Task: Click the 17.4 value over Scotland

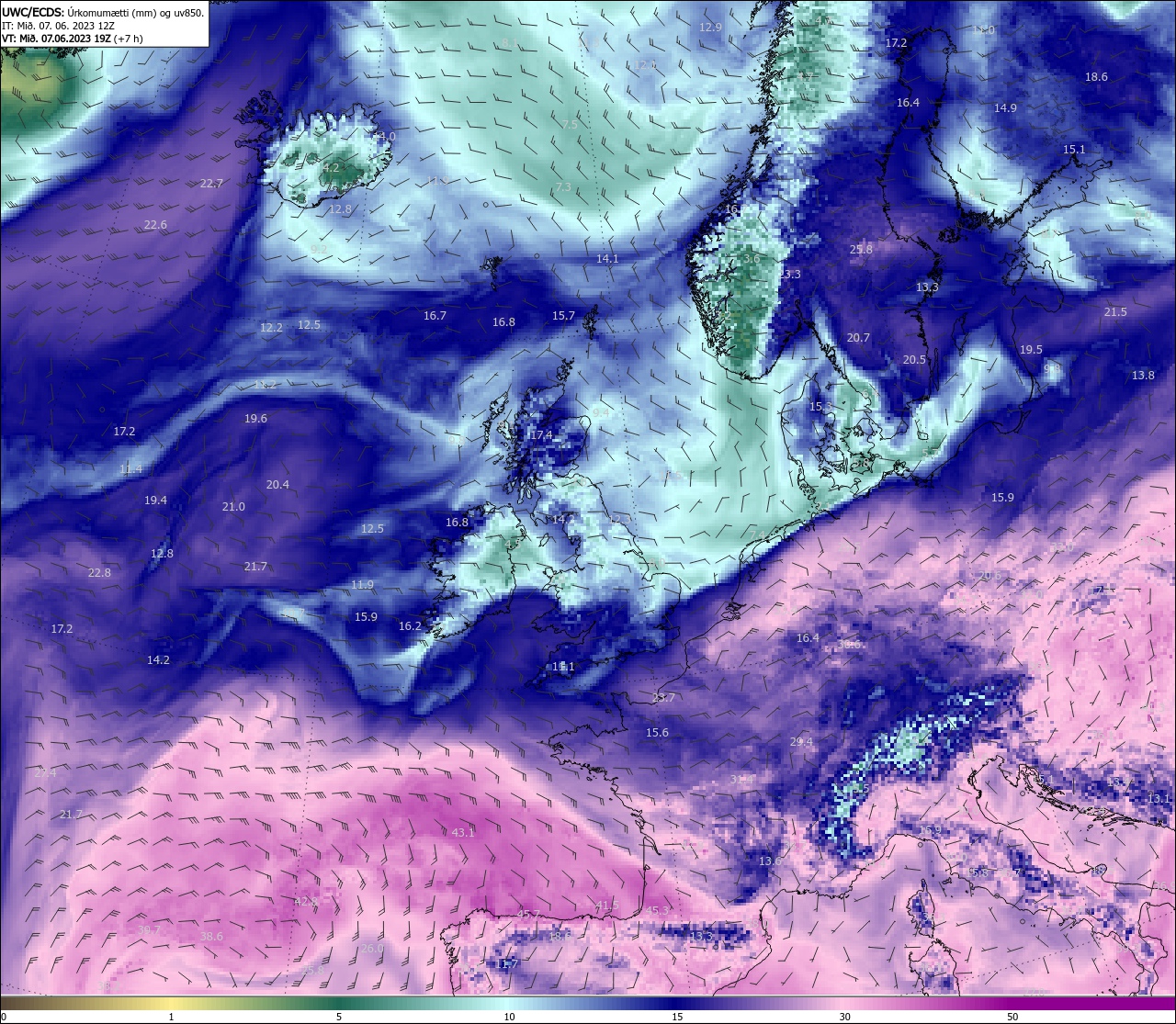Action: [540, 435]
